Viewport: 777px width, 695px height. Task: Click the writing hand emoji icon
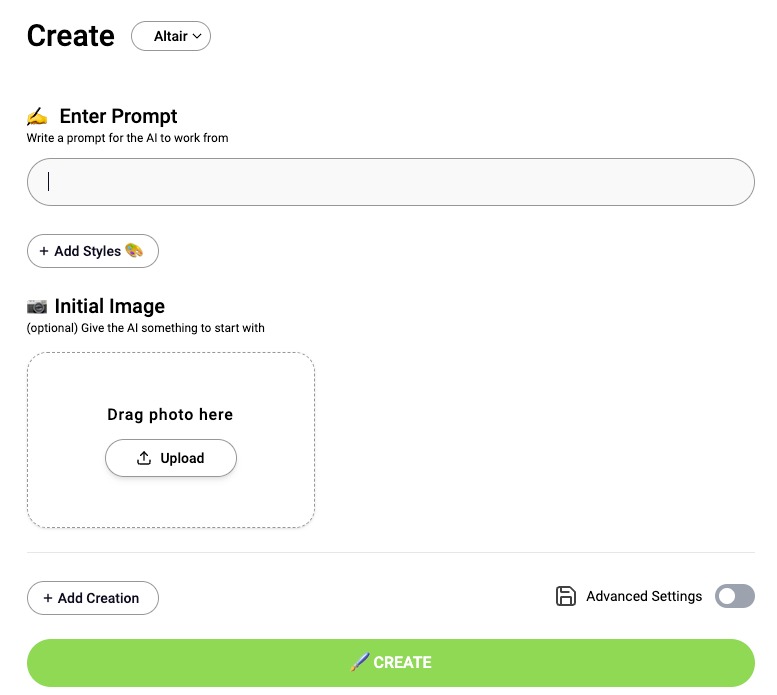click(x=37, y=116)
